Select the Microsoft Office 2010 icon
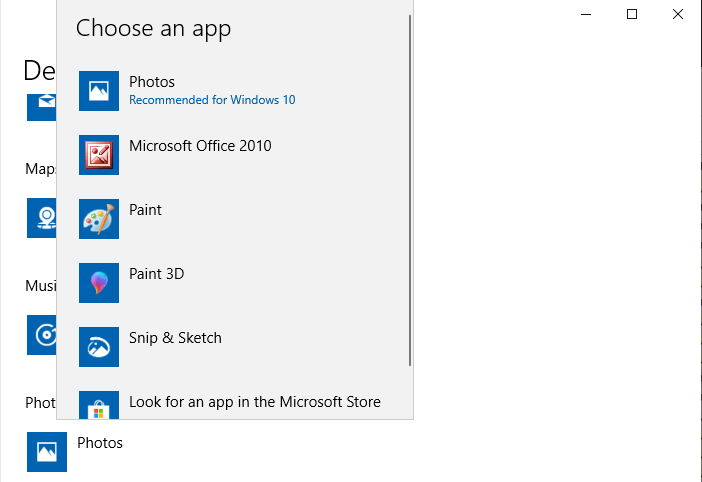702x482 pixels. (x=99, y=155)
